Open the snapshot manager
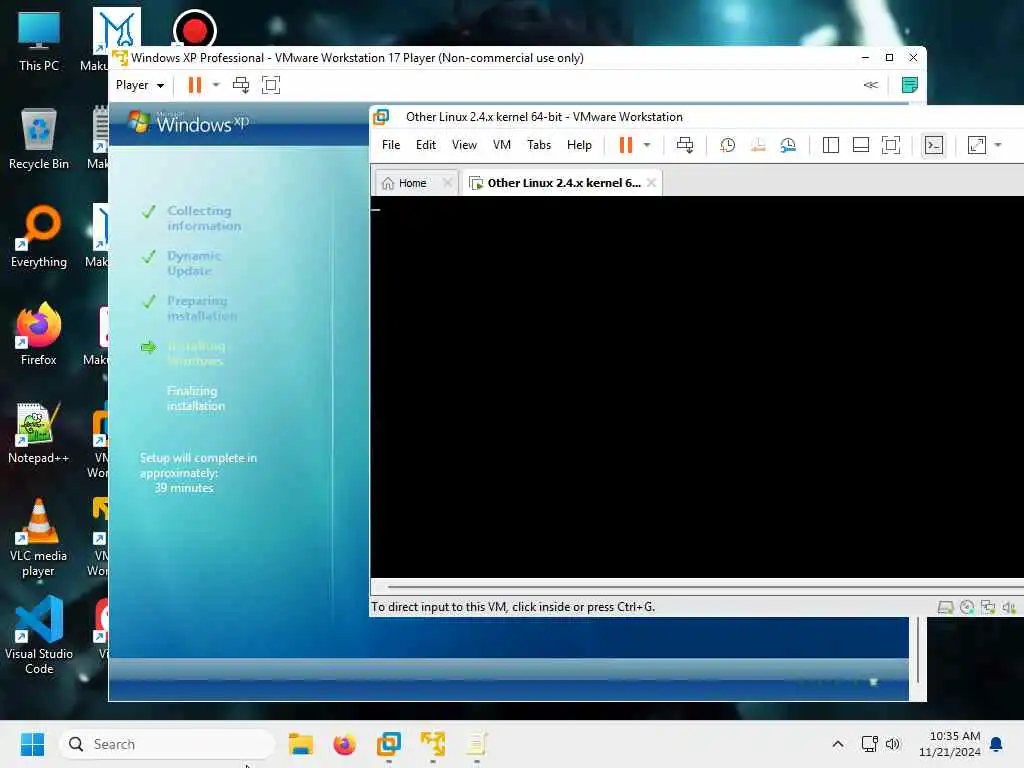Image resolution: width=1024 pixels, height=768 pixels. click(788, 145)
